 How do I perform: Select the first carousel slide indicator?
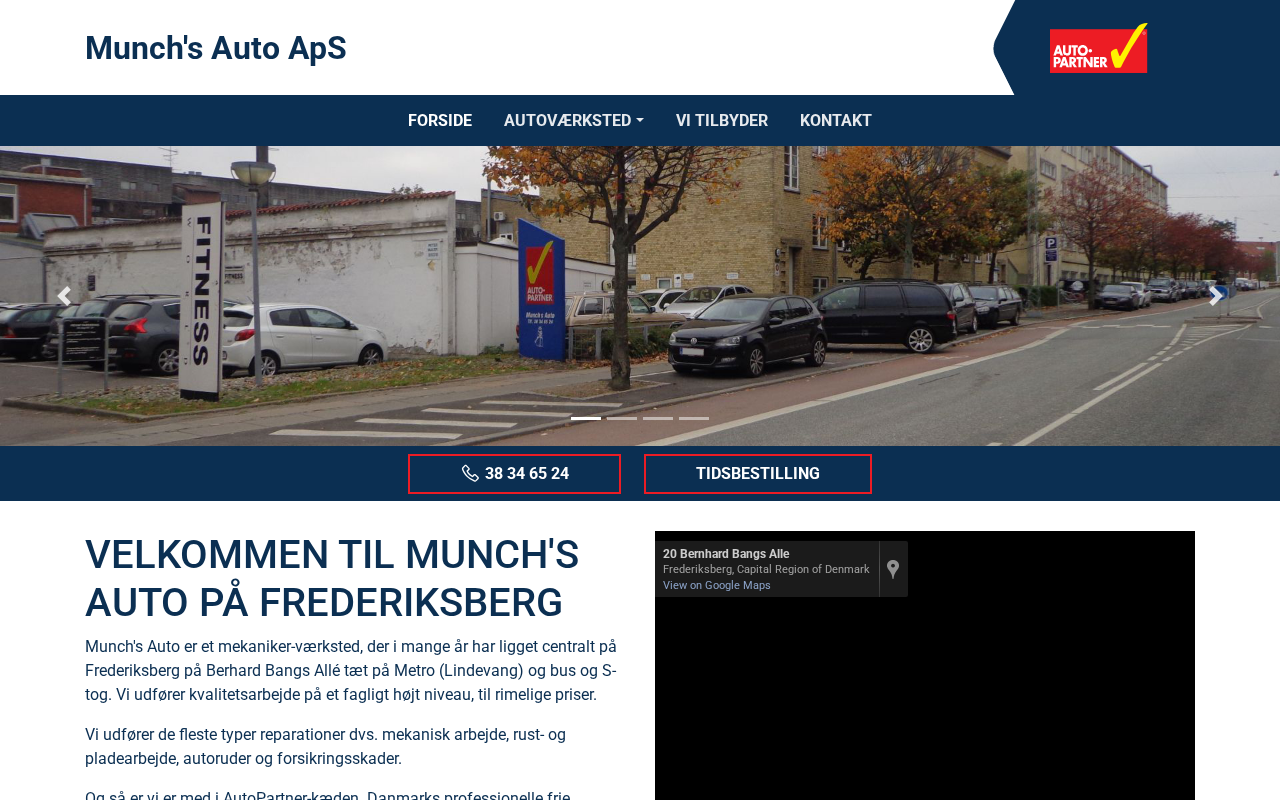click(x=586, y=418)
